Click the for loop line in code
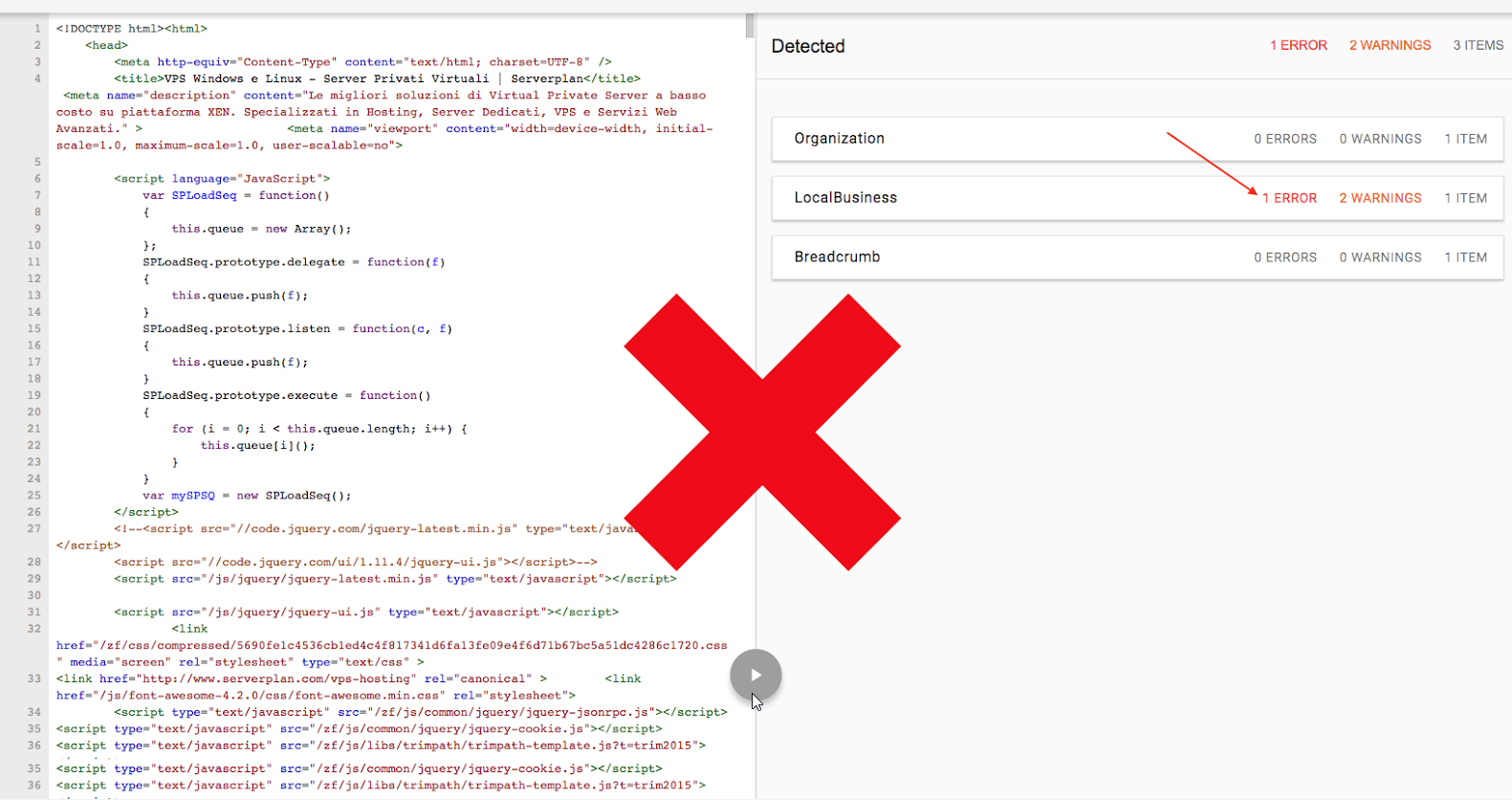Viewport: 1512px width, 800px height. click(x=319, y=429)
